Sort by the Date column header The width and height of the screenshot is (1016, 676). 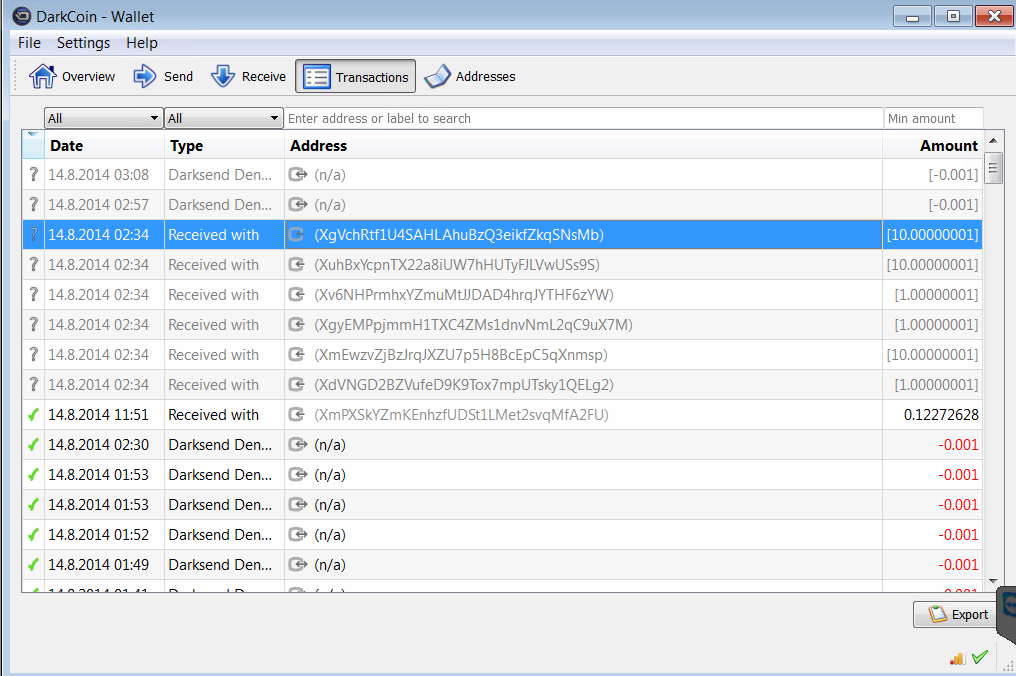(104, 145)
